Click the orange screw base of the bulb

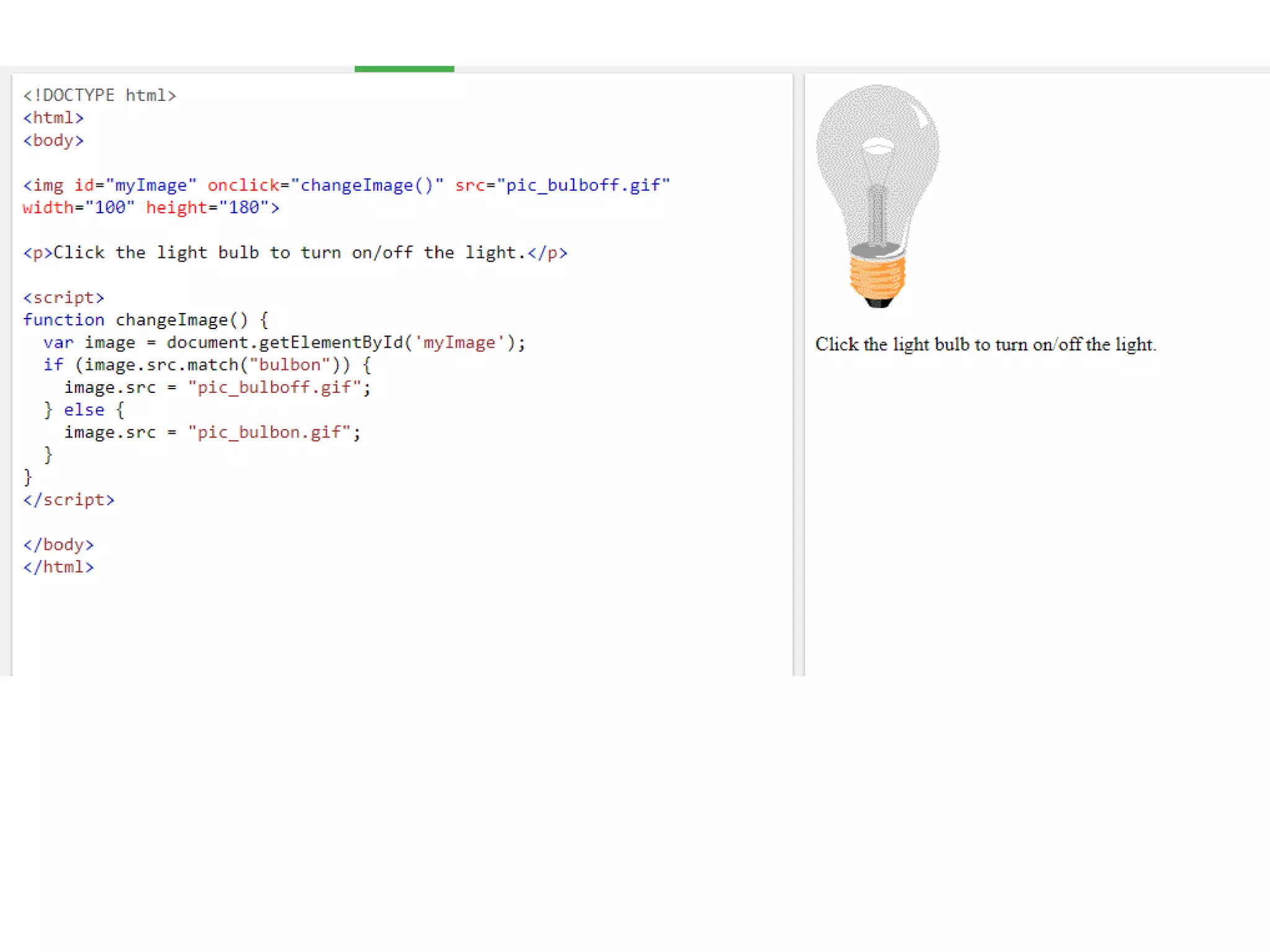877,277
